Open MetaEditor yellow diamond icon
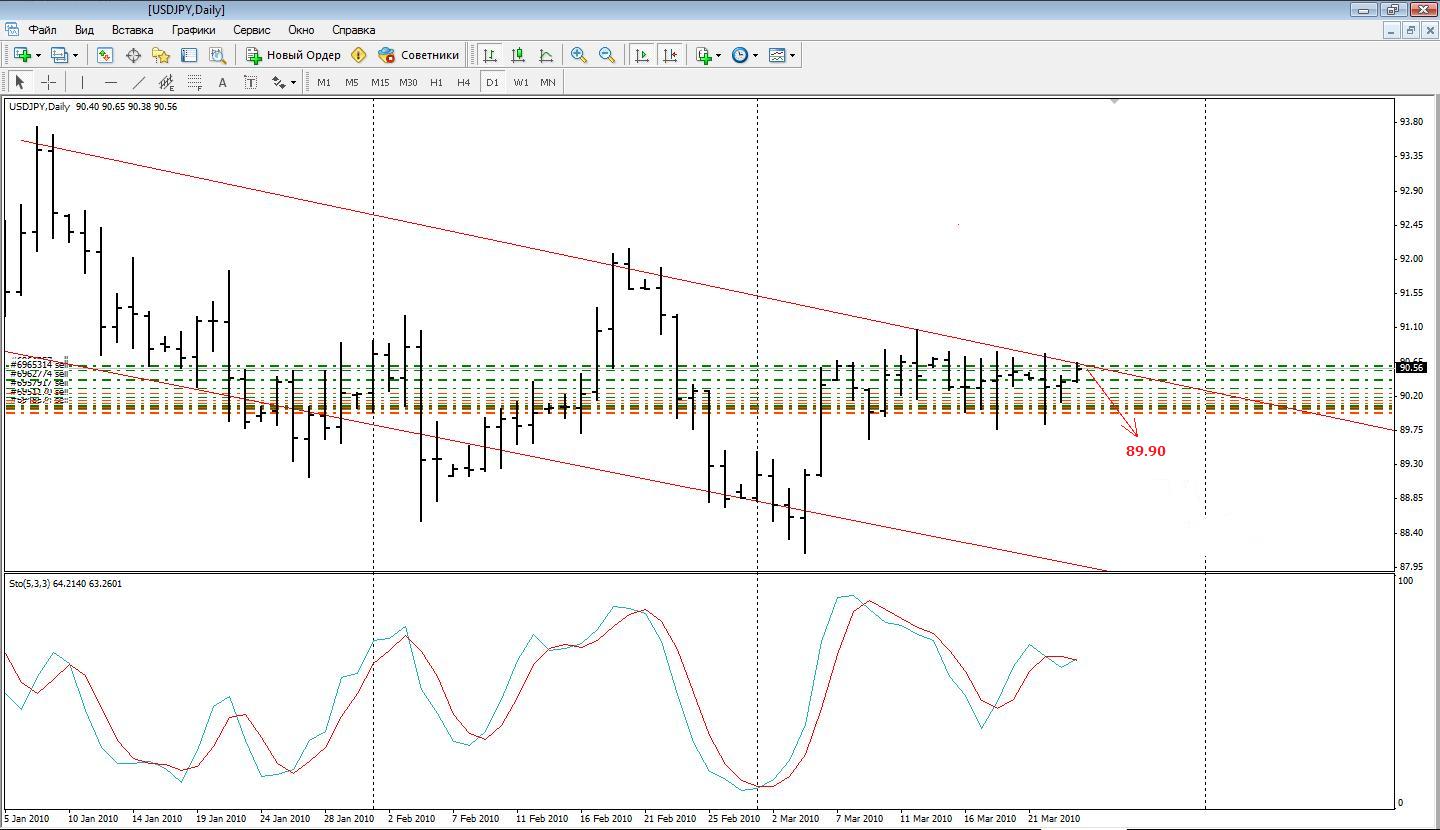The height and width of the screenshot is (830, 1440). (x=359, y=55)
